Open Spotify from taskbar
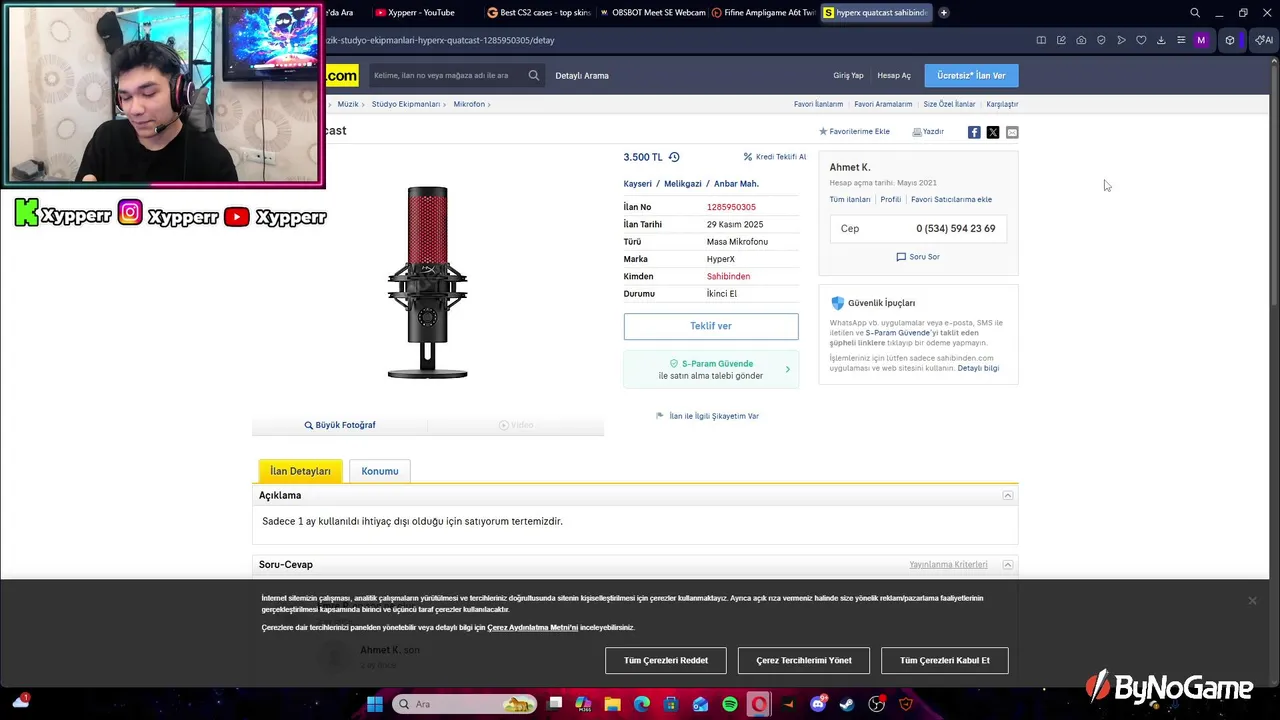The image size is (1280, 720). pos(730,704)
